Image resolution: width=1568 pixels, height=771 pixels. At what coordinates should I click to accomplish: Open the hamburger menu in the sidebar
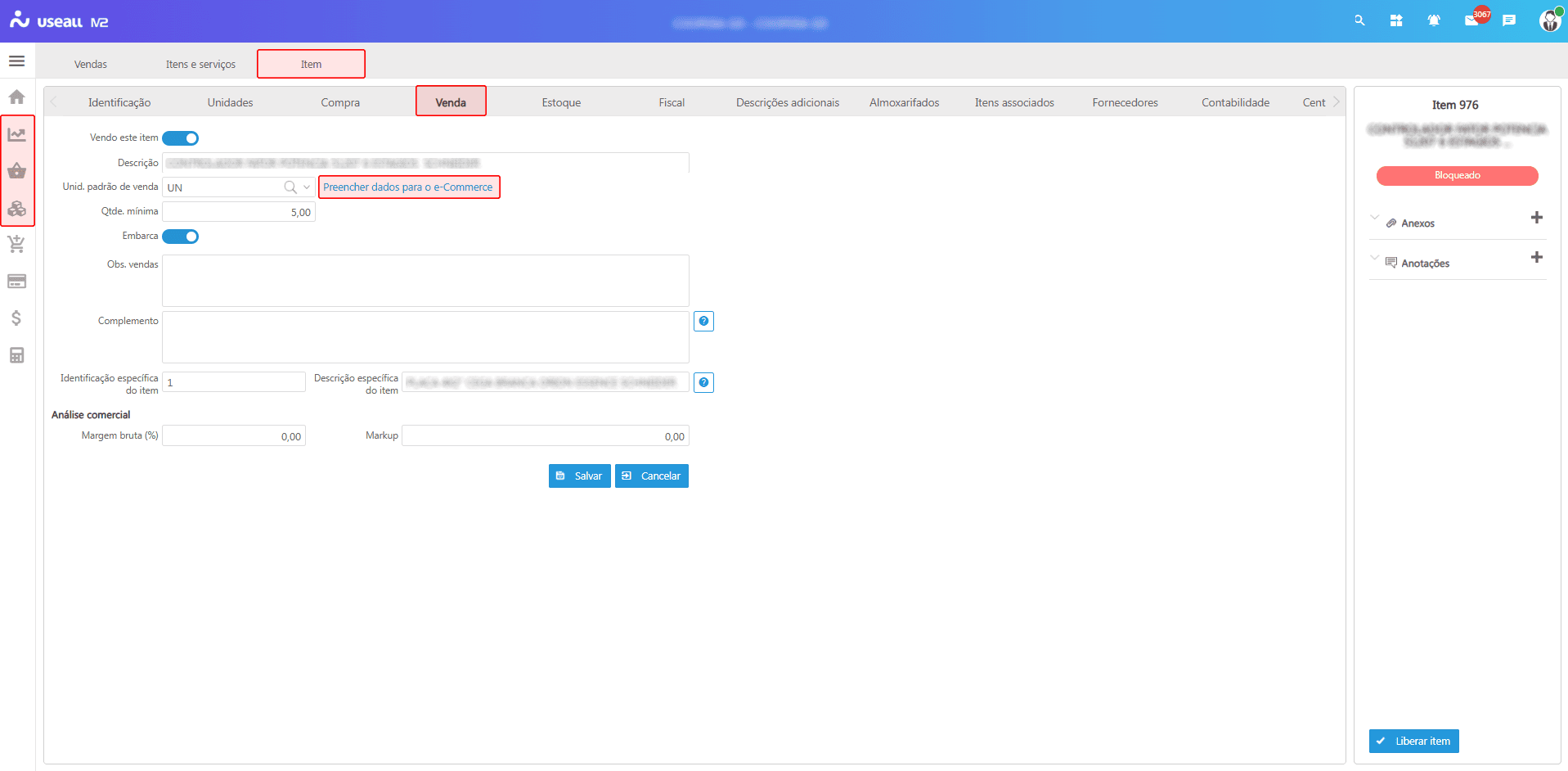click(x=16, y=61)
